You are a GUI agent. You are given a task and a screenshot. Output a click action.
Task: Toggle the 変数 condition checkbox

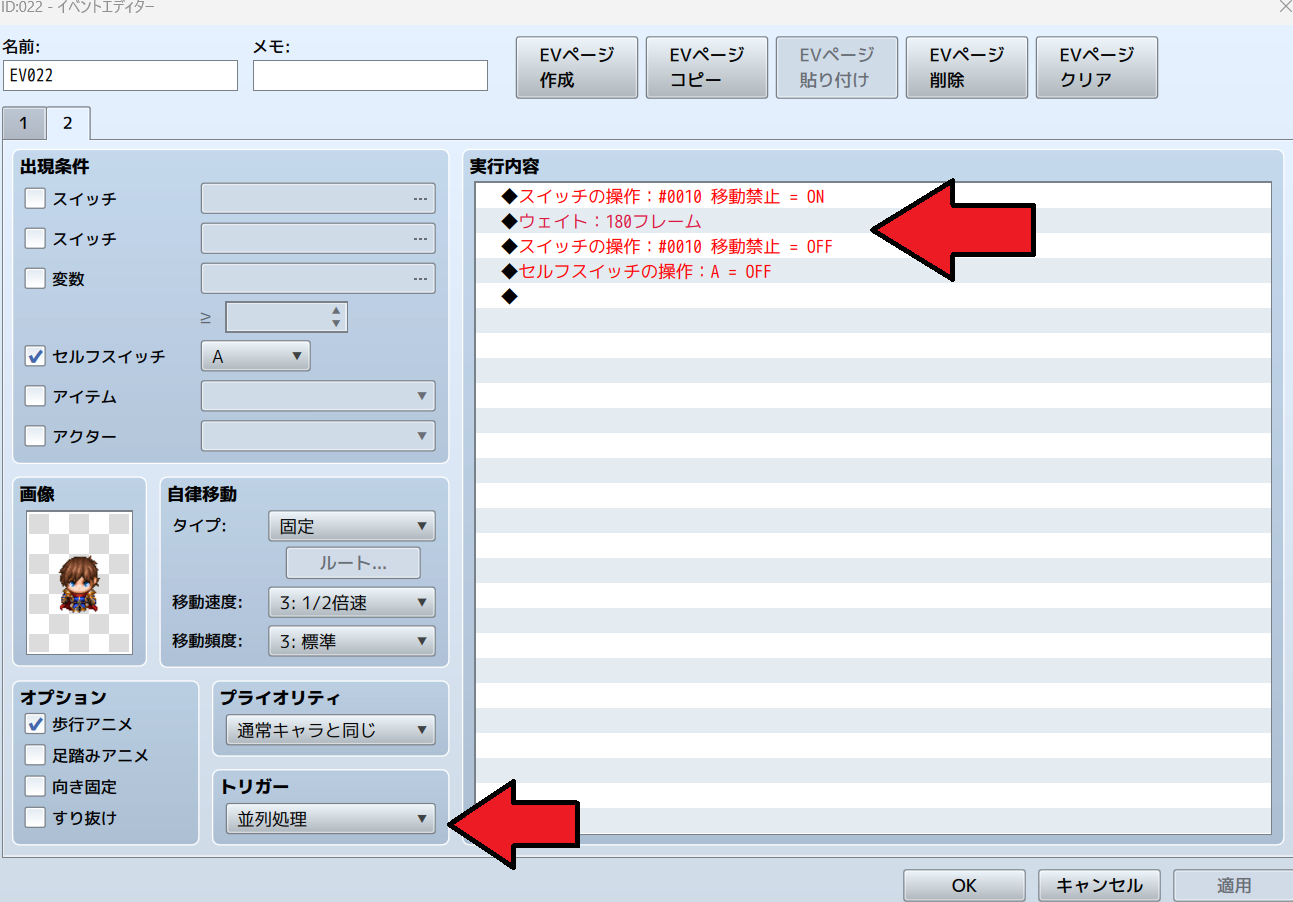(35, 278)
